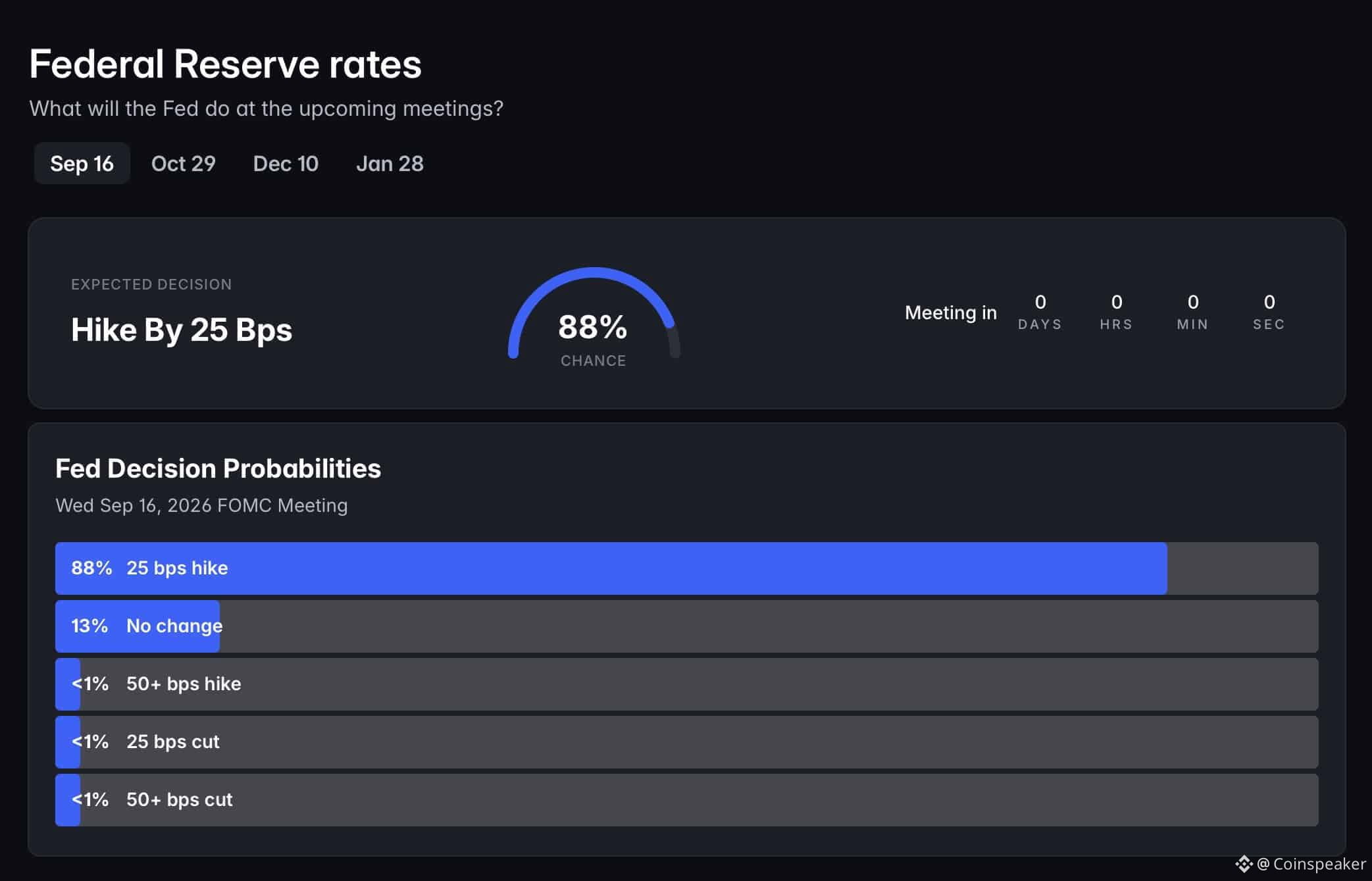Viewport: 1372px width, 881px height.
Task: View the Jan 28 meeting tab
Action: 390,163
